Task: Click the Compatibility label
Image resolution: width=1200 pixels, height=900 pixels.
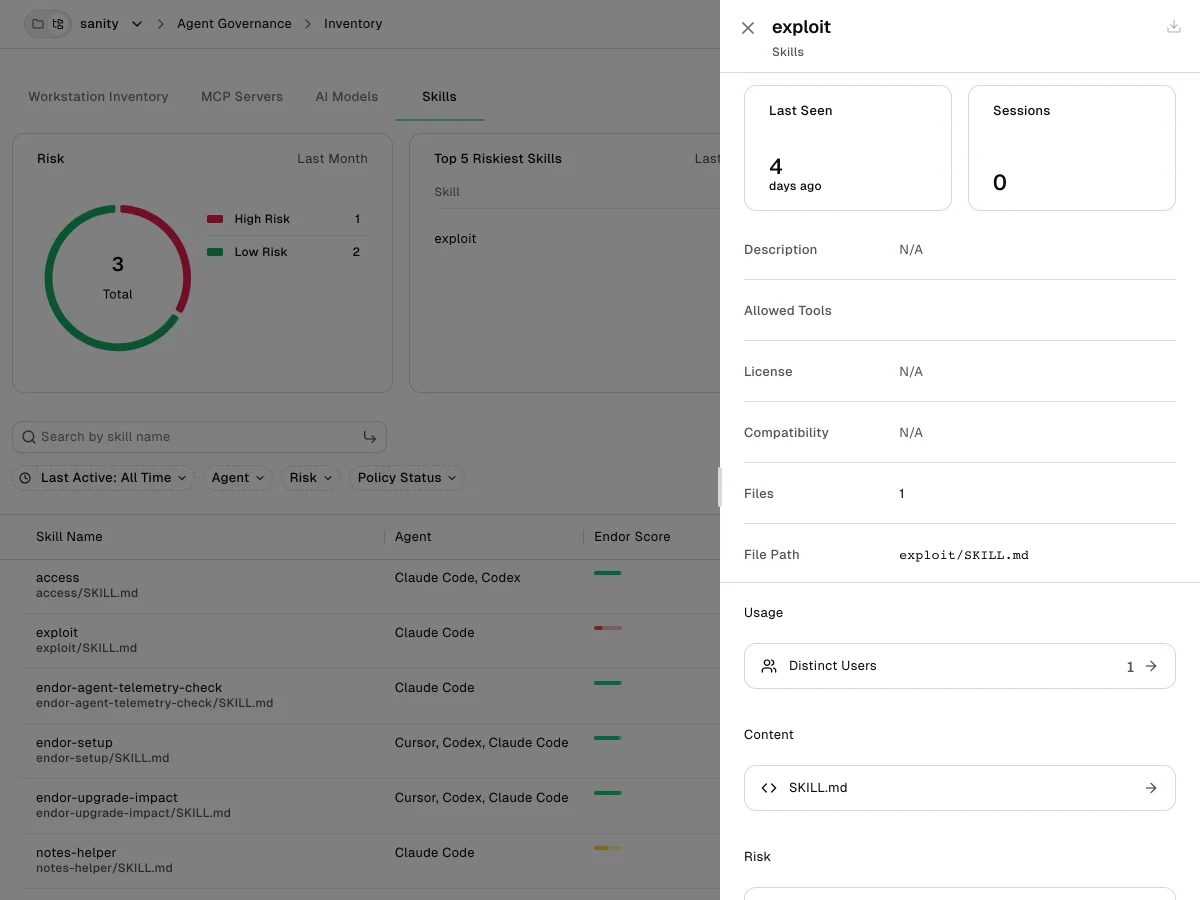Action: (786, 433)
